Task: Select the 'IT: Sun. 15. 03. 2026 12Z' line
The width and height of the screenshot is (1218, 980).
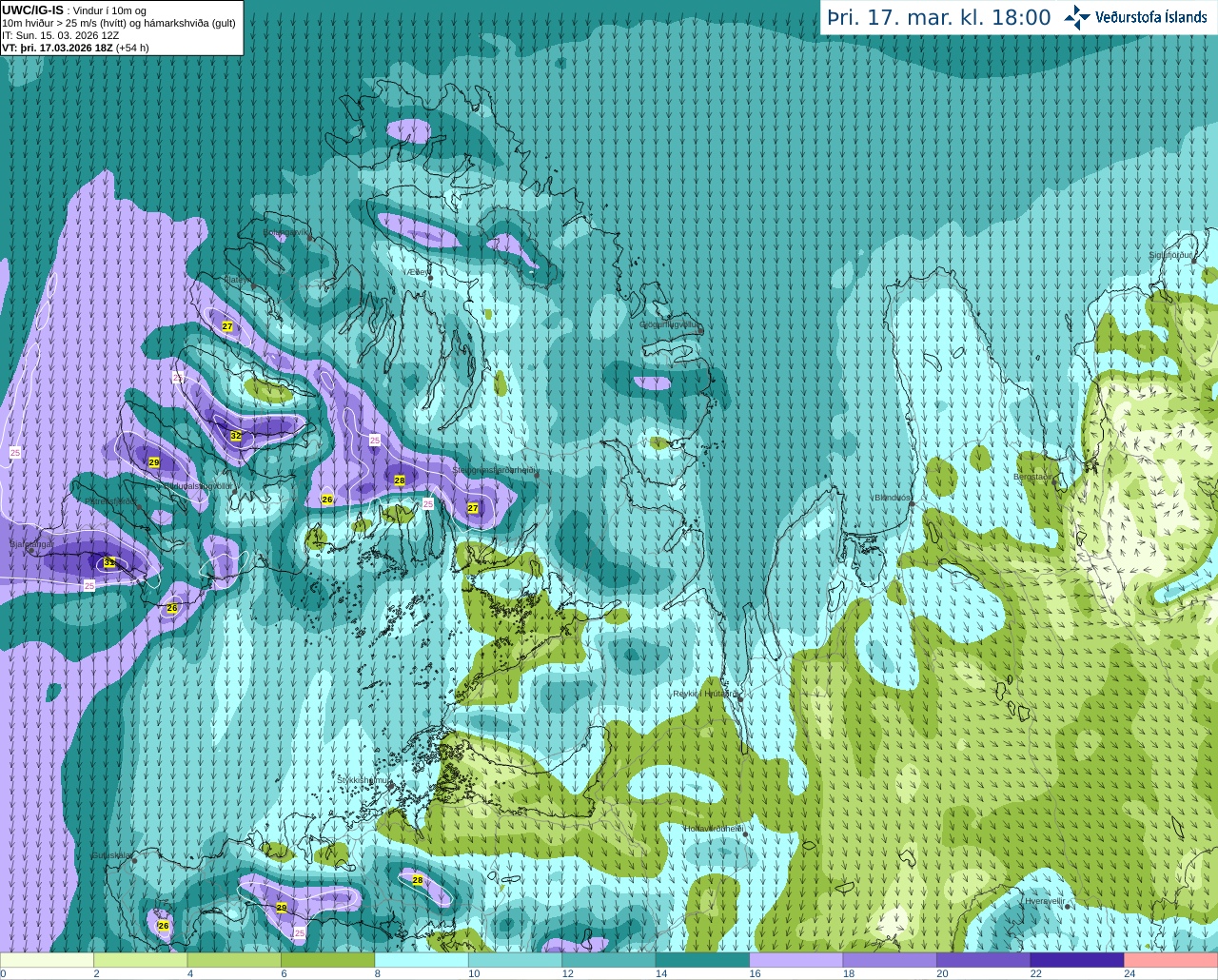Action: click(x=61, y=35)
